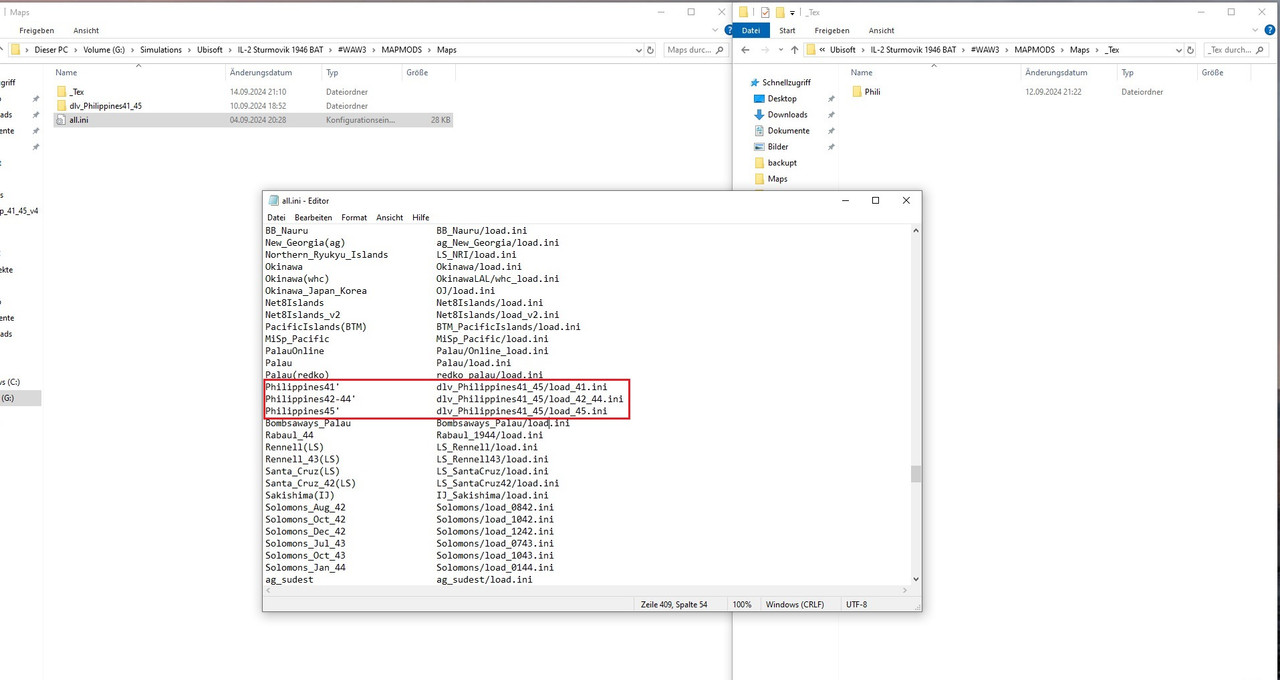Collapse ribbon chevron in _Tex window
Image resolution: width=1280 pixels, height=680 pixels.
coord(1256,30)
